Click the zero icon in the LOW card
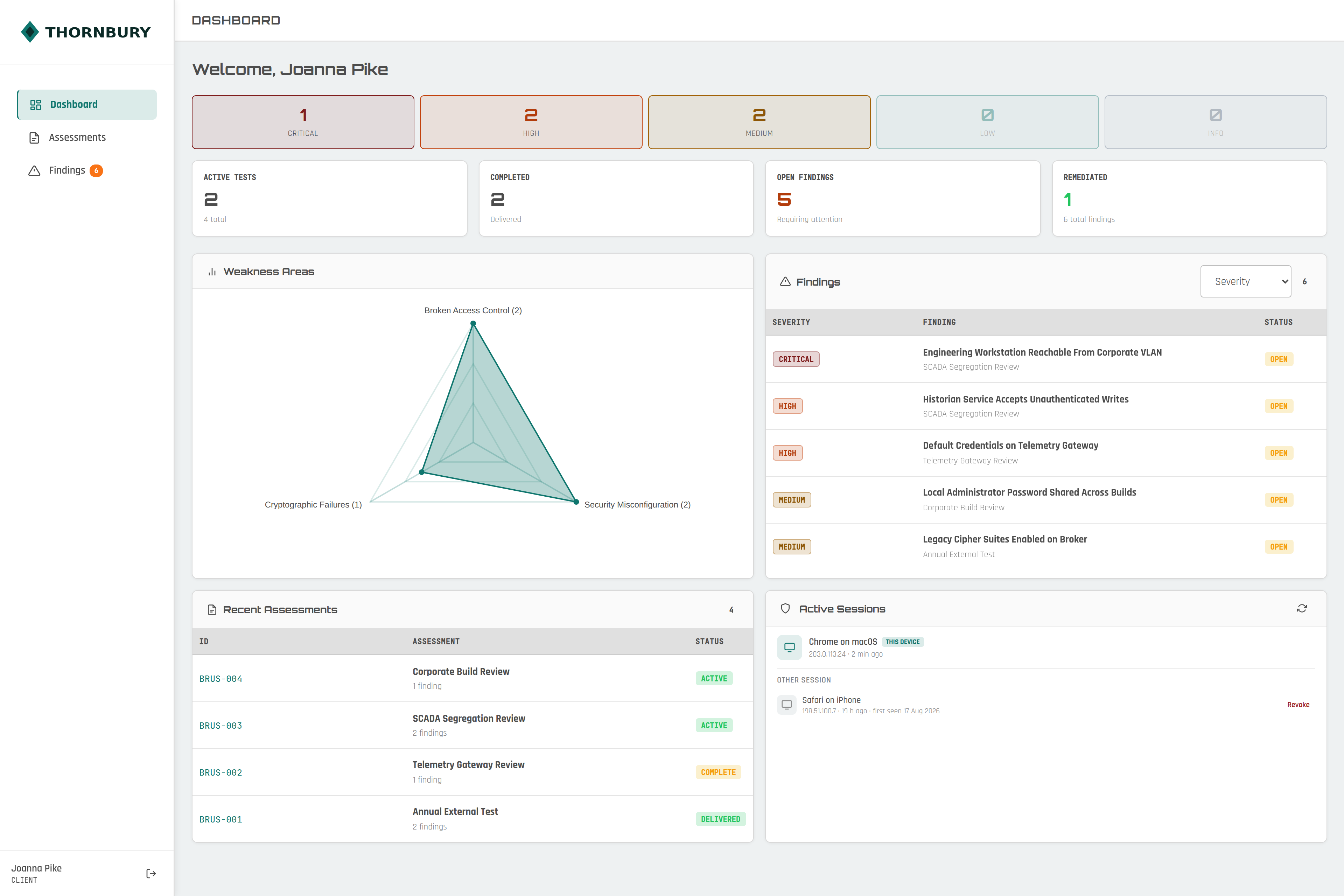Screen dimensions: 1344x896 (x=987, y=115)
